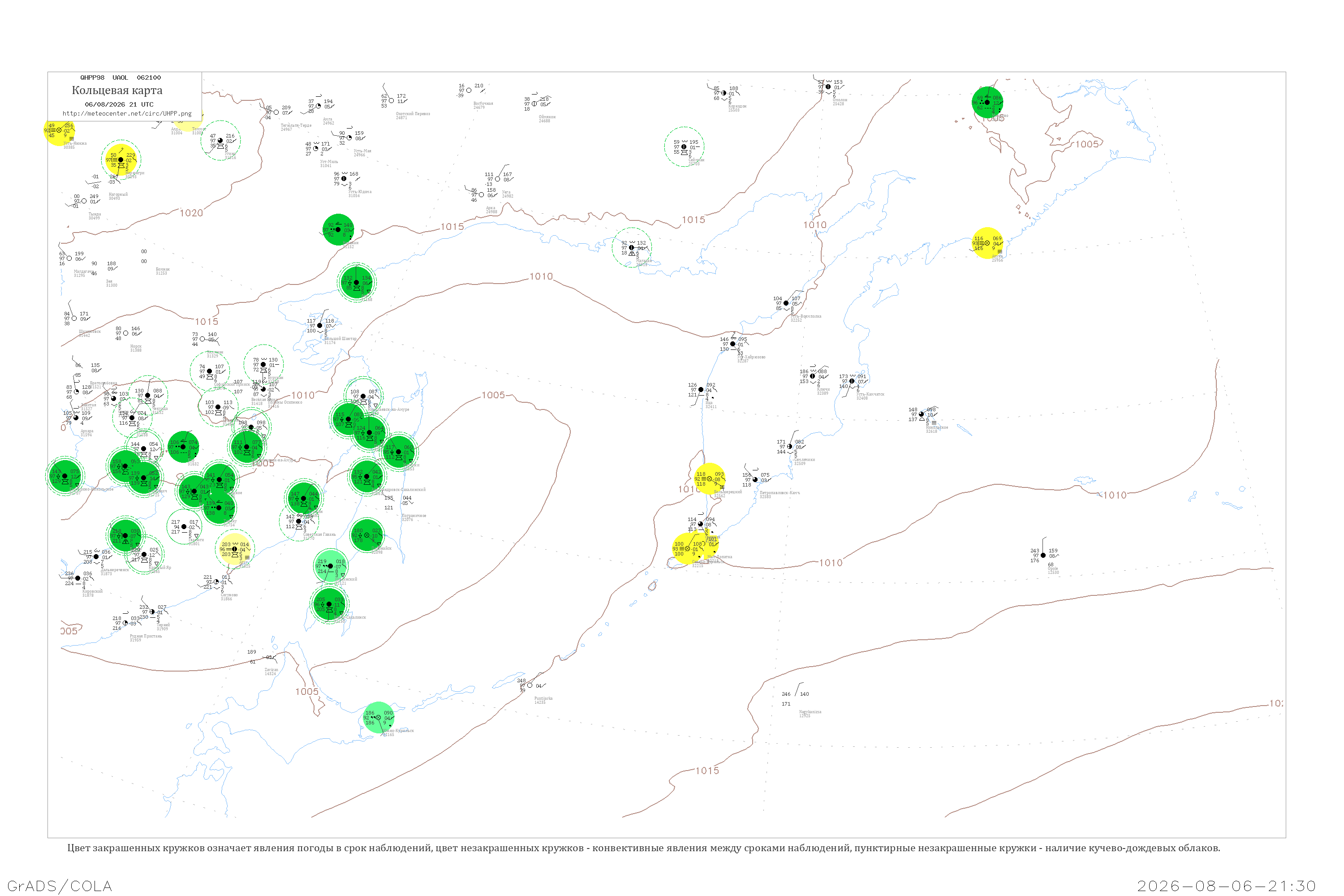
Task: Click the 'GrADS/COLA' label
Action: pos(60,886)
